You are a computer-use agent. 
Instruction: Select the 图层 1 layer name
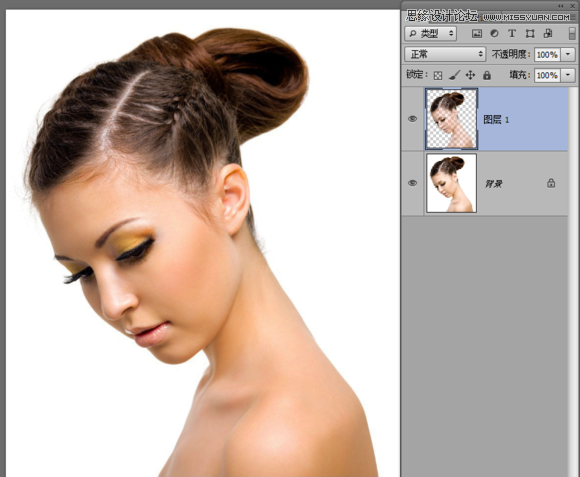(496, 120)
